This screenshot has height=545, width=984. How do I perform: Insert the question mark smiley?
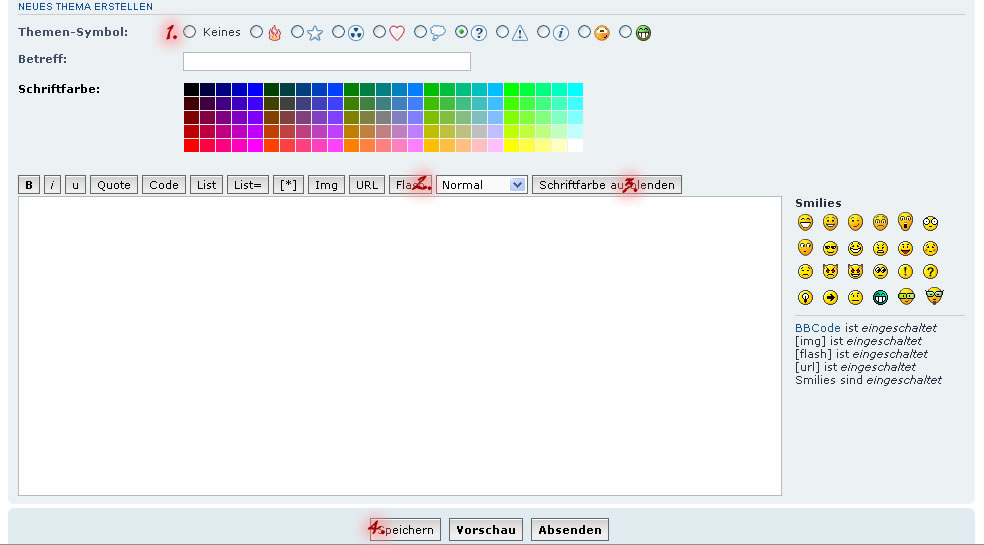(930, 271)
